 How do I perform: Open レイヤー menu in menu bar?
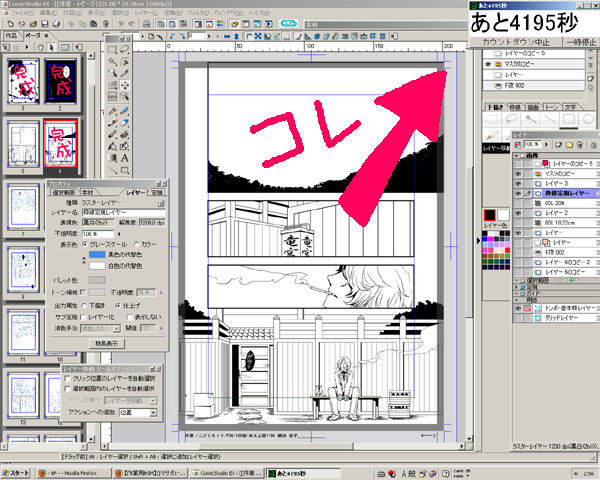(x=146, y=13)
